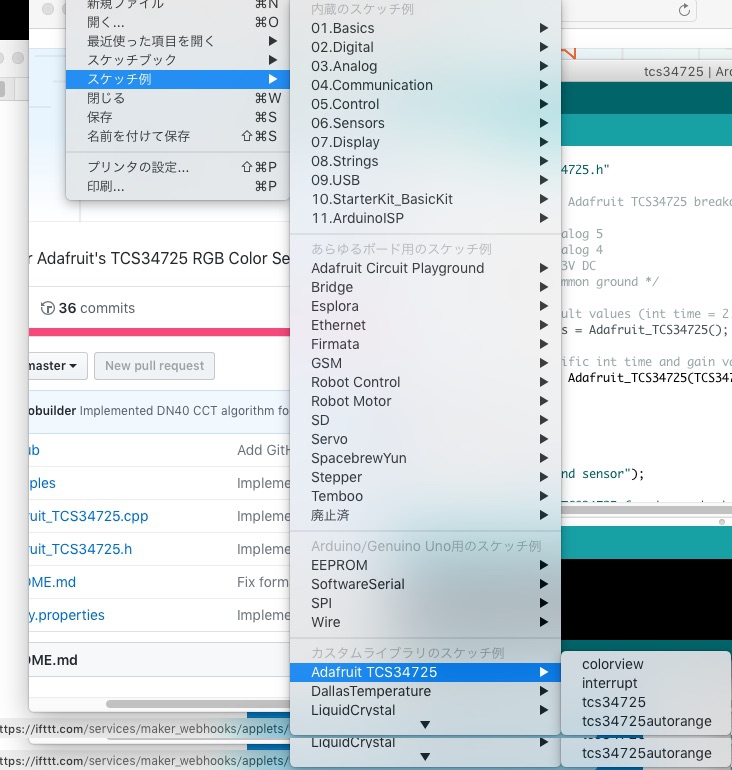This screenshot has width=732, height=770.
Task: Open the 08.Strings examples submenu
Action: (425, 161)
